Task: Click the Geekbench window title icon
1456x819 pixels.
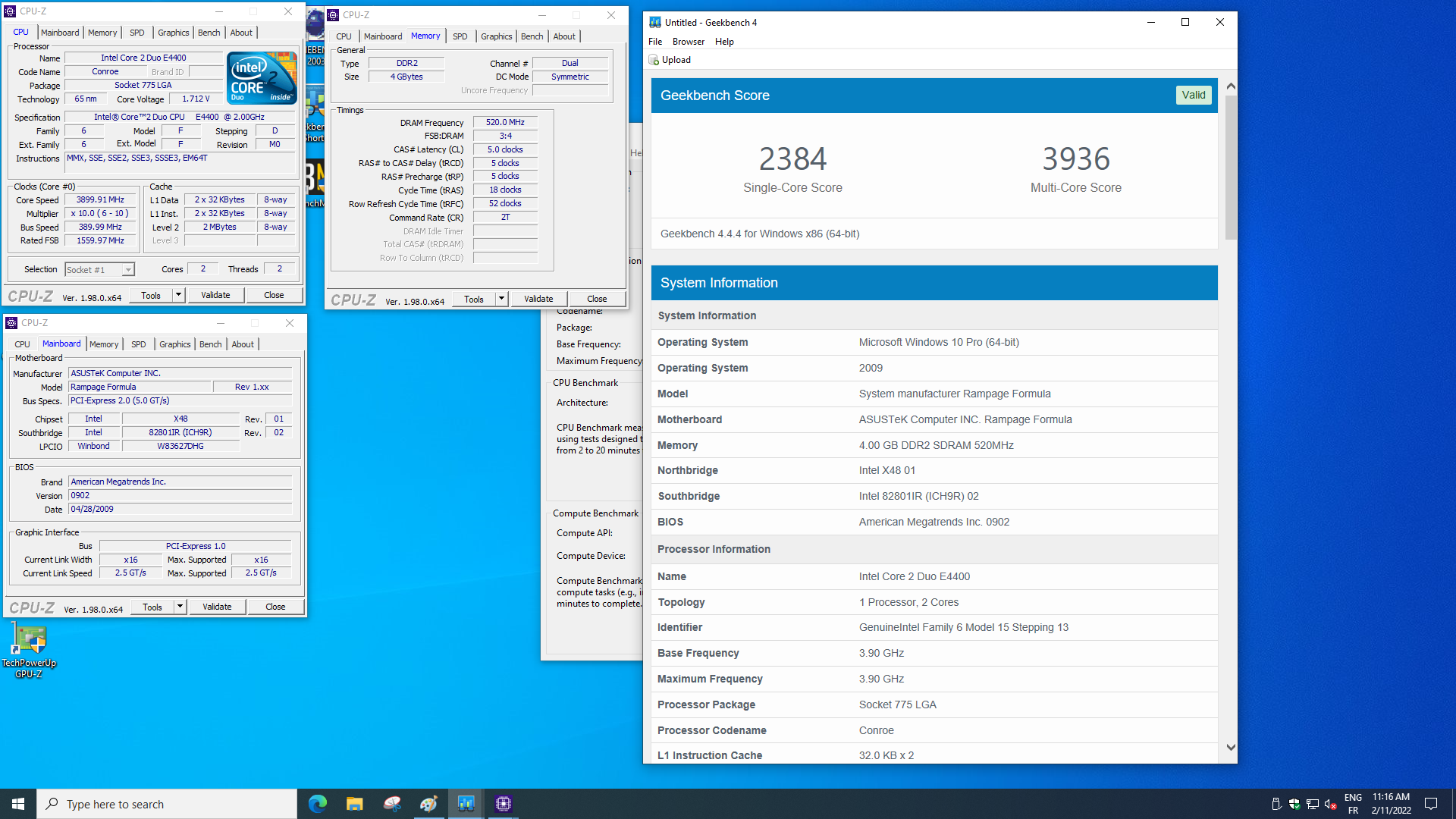Action: [655, 22]
